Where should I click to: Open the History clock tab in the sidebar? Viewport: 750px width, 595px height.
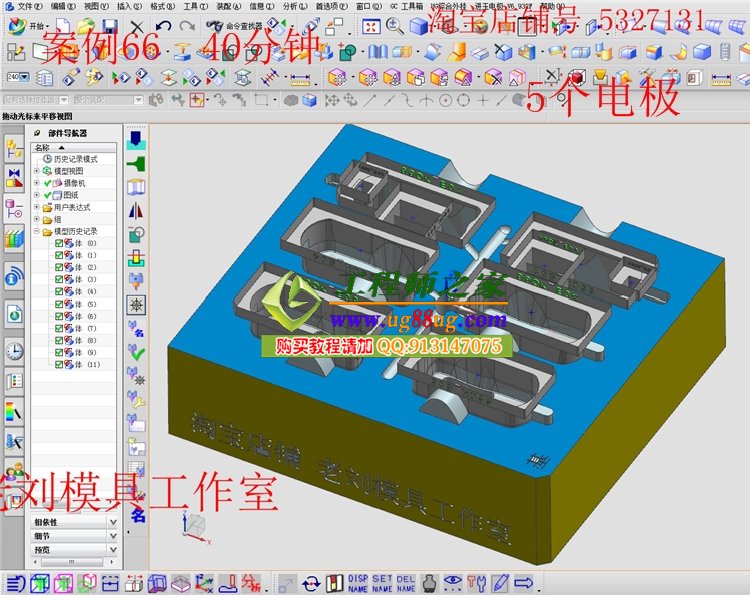pyautogui.click(x=14, y=349)
